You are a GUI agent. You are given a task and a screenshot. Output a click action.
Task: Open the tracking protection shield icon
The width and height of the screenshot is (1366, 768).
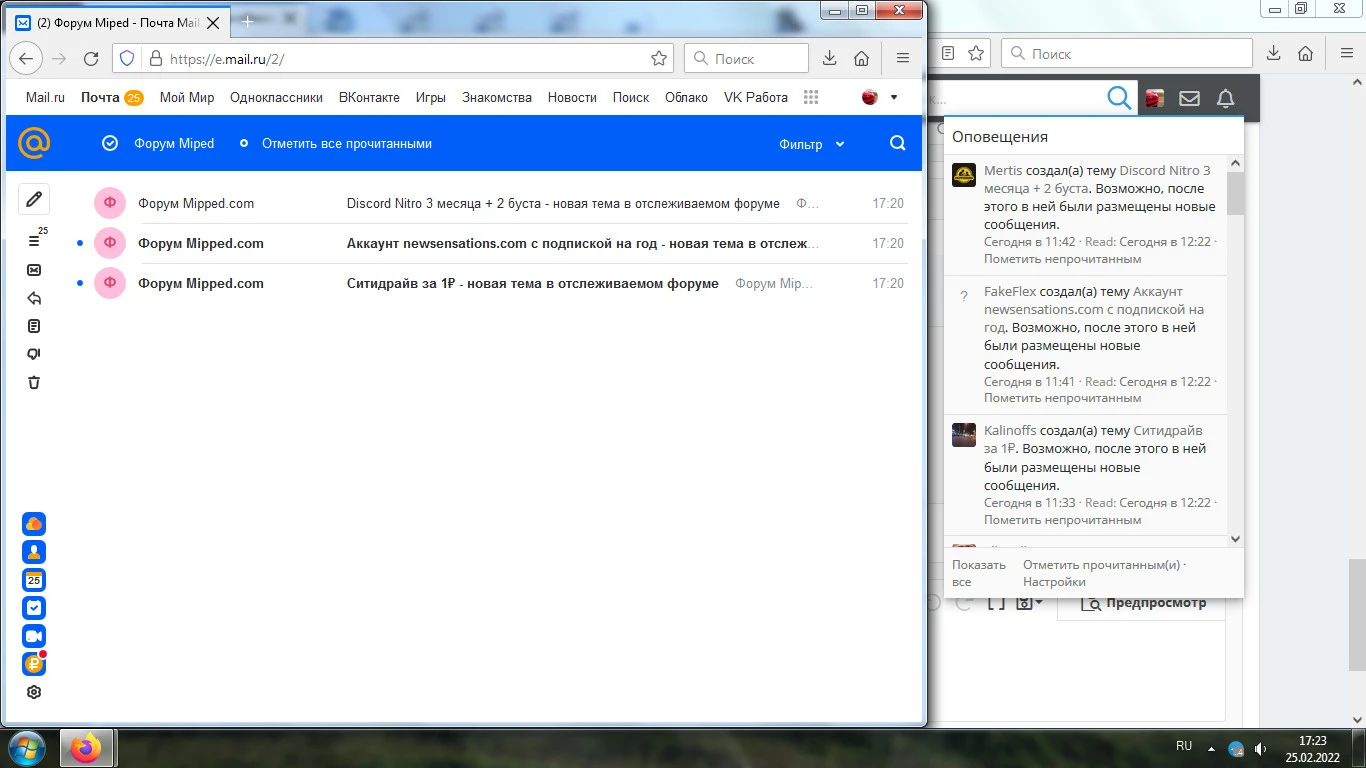(x=127, y=59)
